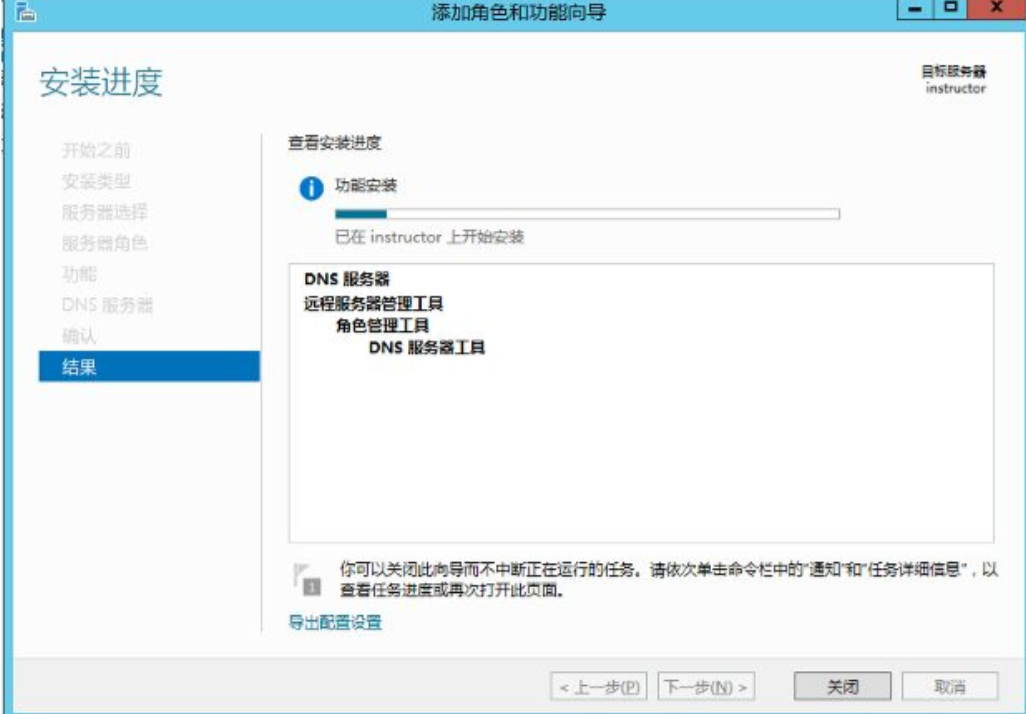Select the 服务器选择 step in sidebar
This screenshot has height=714, width=1026.
[x=105, y=212]
